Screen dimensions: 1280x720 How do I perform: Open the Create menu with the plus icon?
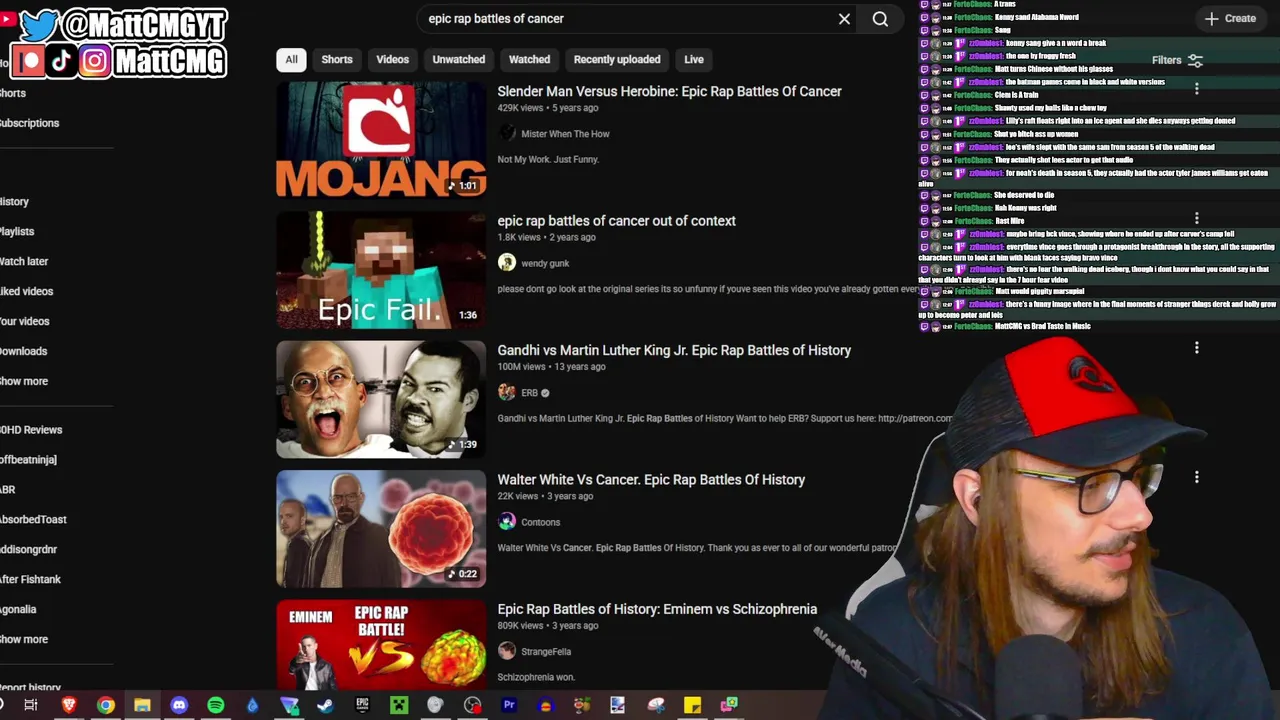pyautogui.click(x=1230, y=18)
